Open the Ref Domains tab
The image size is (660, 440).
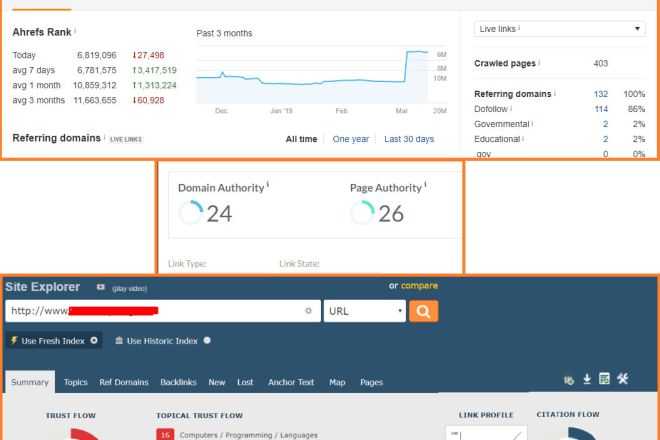tap(124, 382)
